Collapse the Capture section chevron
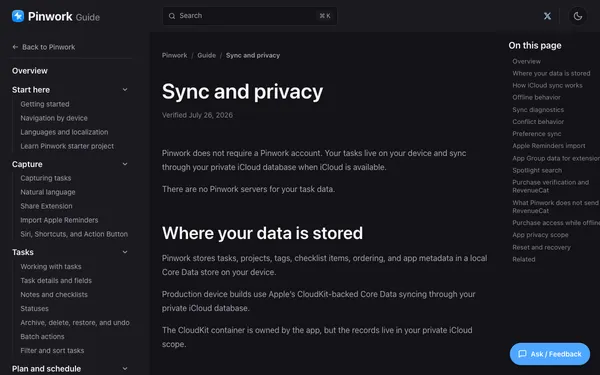Screen dimensions: 600x375 point(125,164)
